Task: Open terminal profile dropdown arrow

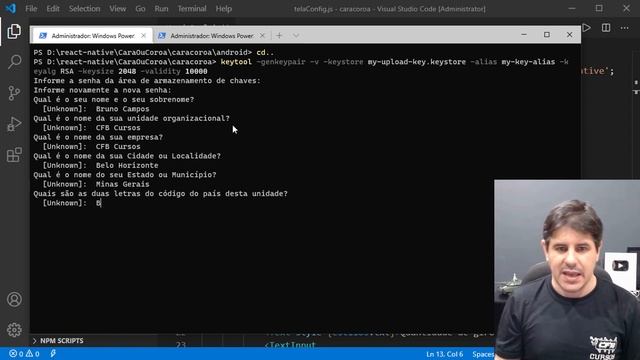Action: tap(296, 36)
